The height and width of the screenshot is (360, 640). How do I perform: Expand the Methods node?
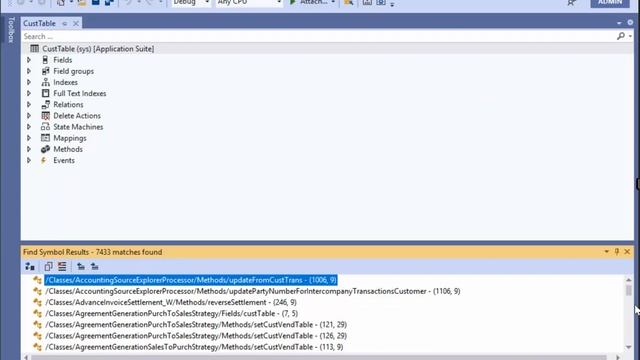click(29, 149)
